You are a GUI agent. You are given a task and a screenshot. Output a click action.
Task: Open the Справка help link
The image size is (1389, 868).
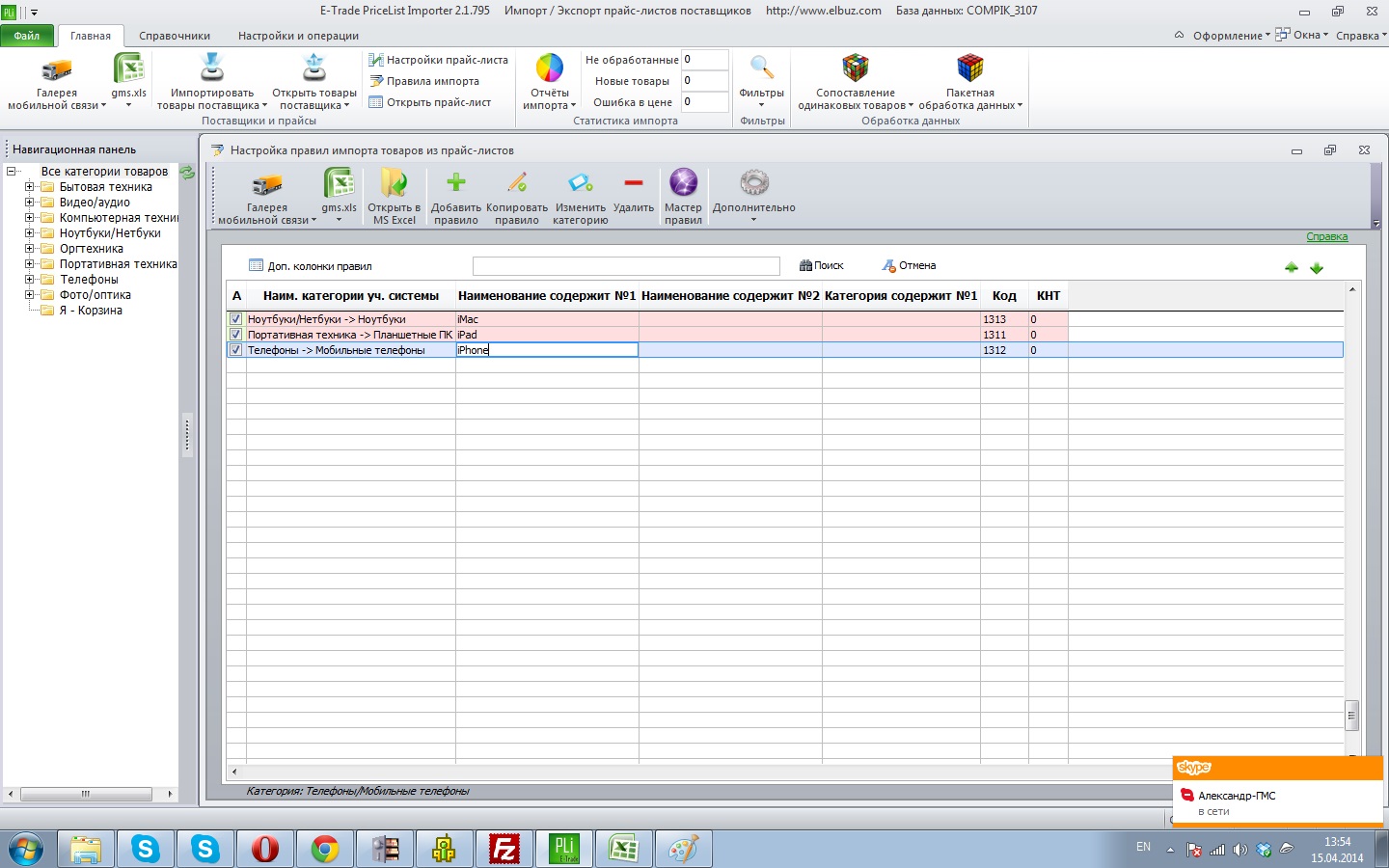1327,237
